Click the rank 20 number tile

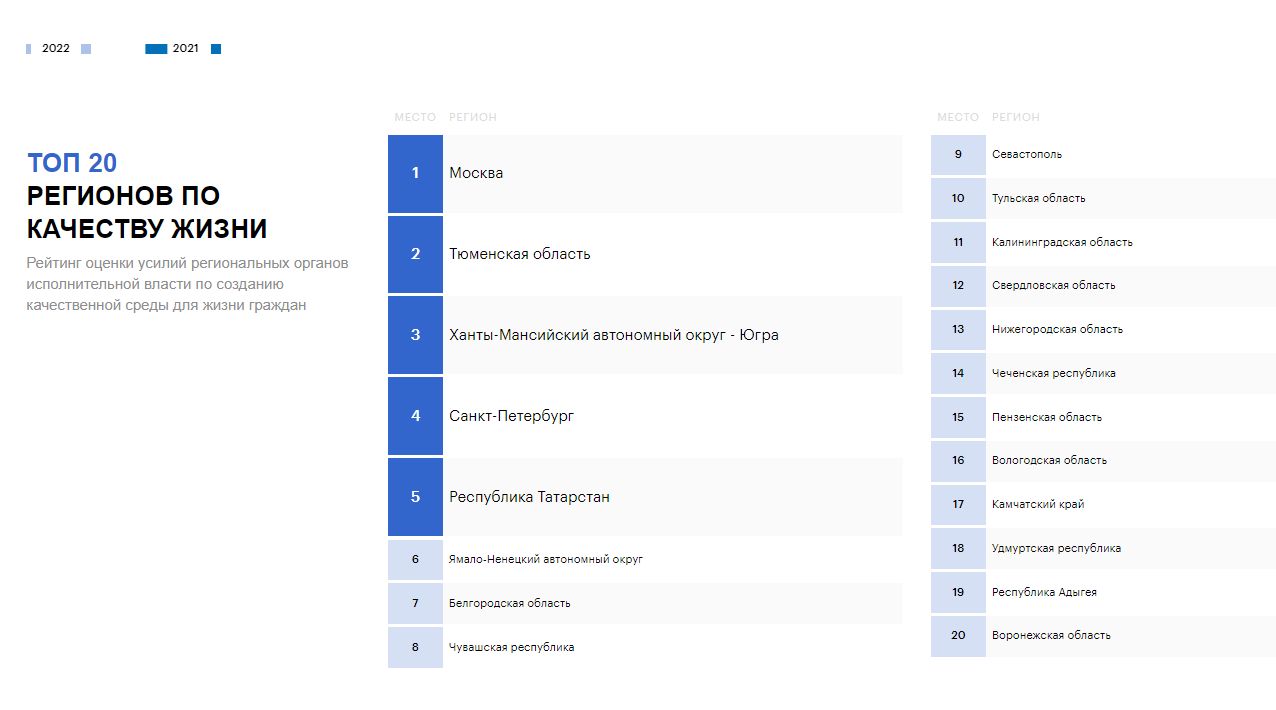(958, 635)
